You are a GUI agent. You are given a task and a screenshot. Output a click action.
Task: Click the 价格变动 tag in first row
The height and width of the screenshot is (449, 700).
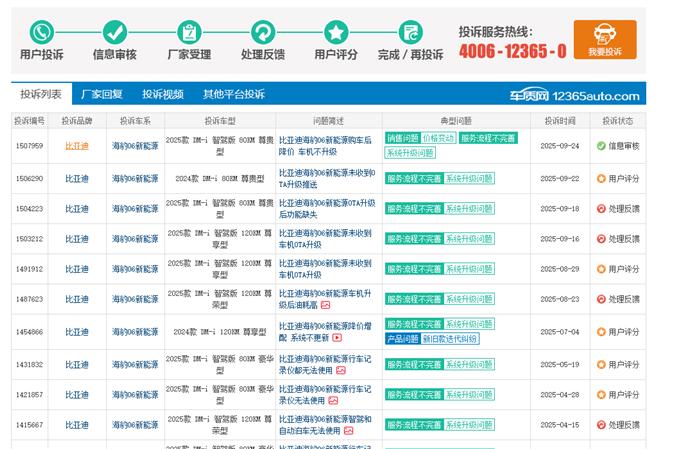pos(438,139)
